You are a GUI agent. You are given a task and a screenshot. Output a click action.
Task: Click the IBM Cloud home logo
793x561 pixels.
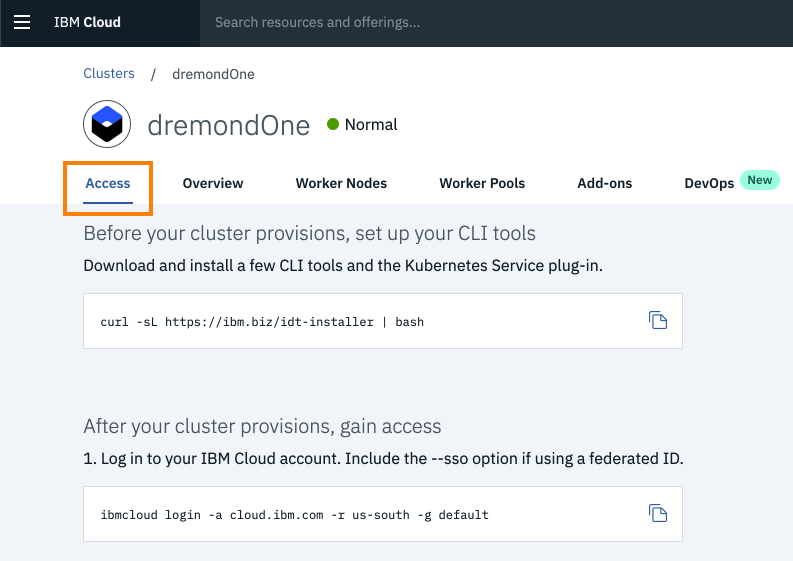(x=87, y=22)
